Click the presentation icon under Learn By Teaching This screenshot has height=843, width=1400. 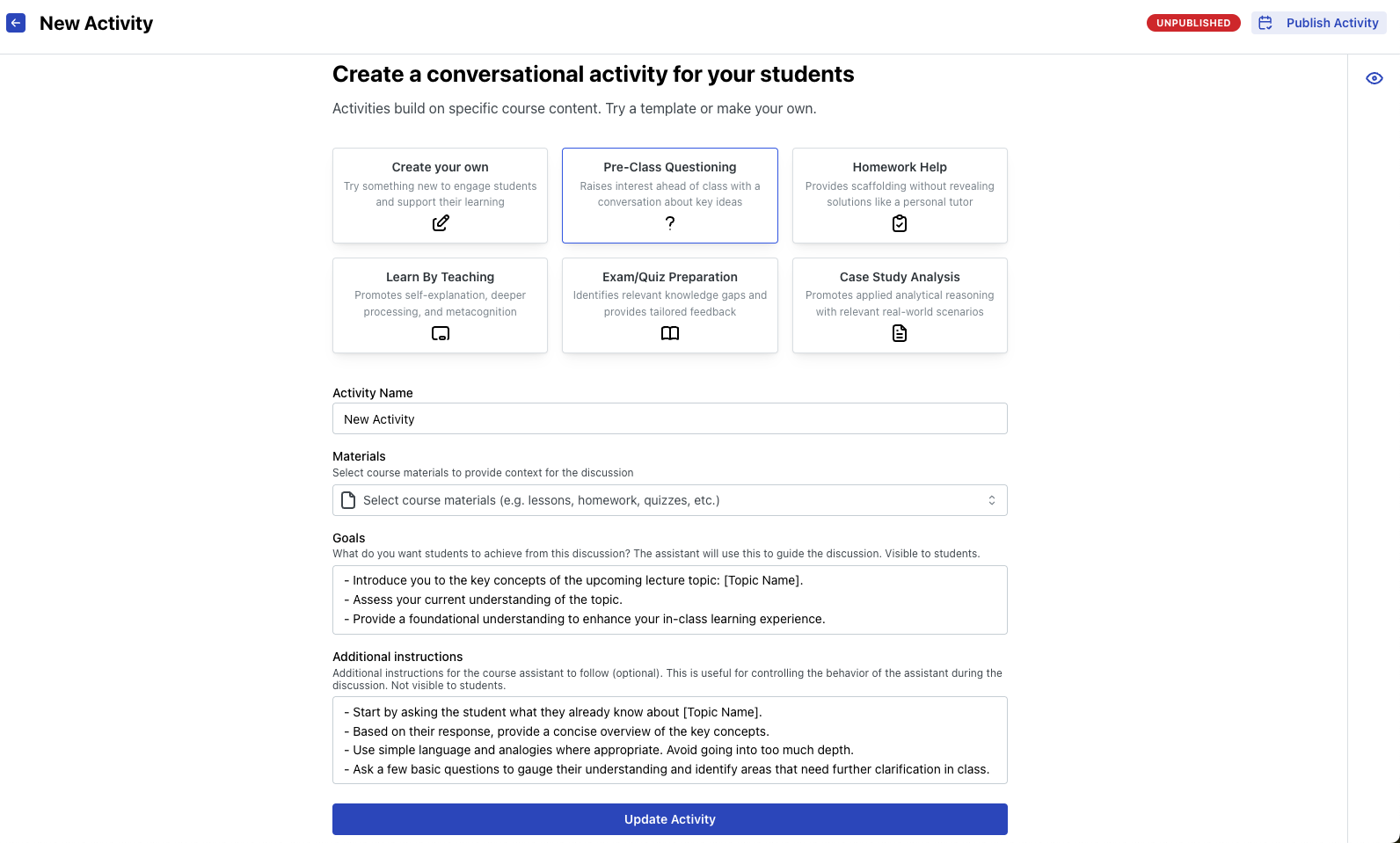[441, 333]
